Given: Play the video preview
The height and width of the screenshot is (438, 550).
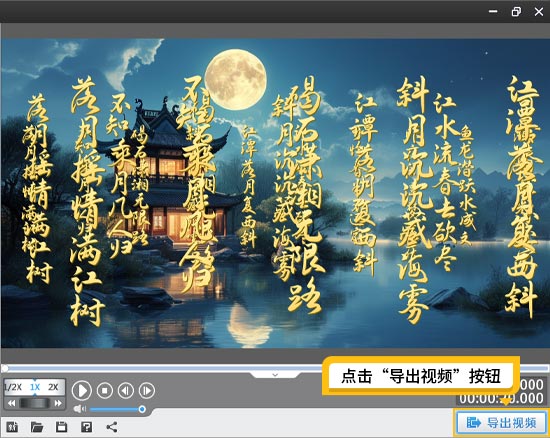Looking at the screenshot, I should click(x=82, y=390).
